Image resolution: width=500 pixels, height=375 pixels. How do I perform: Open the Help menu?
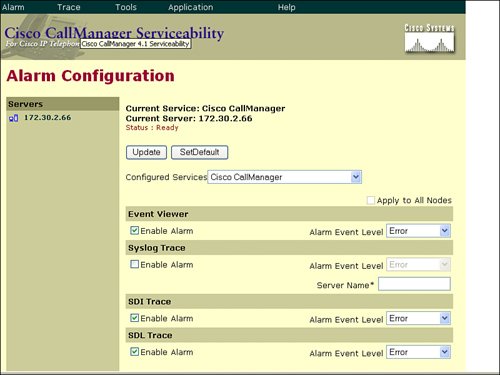287,7
